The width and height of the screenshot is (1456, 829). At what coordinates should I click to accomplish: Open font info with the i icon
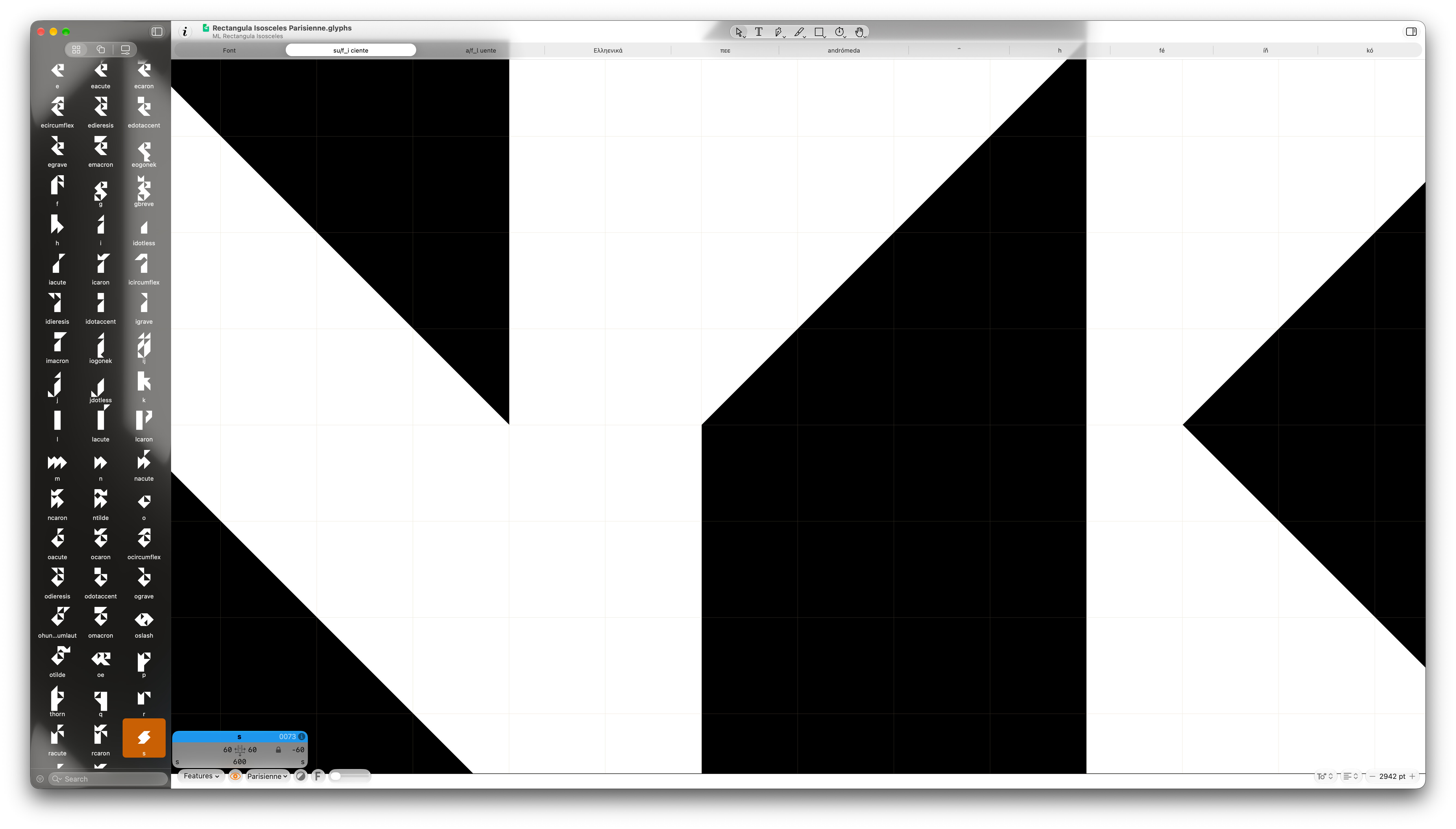pos(185,32)
